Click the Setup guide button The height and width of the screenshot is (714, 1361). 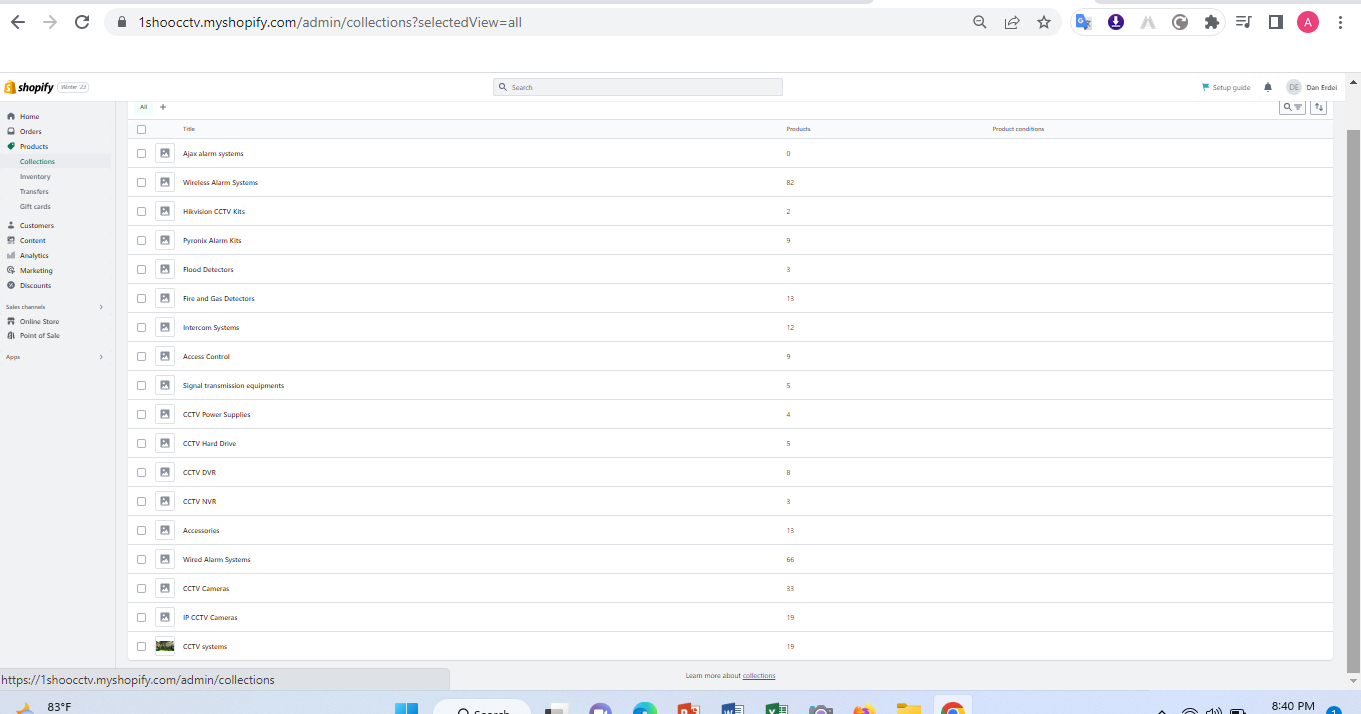(1226, 87)
